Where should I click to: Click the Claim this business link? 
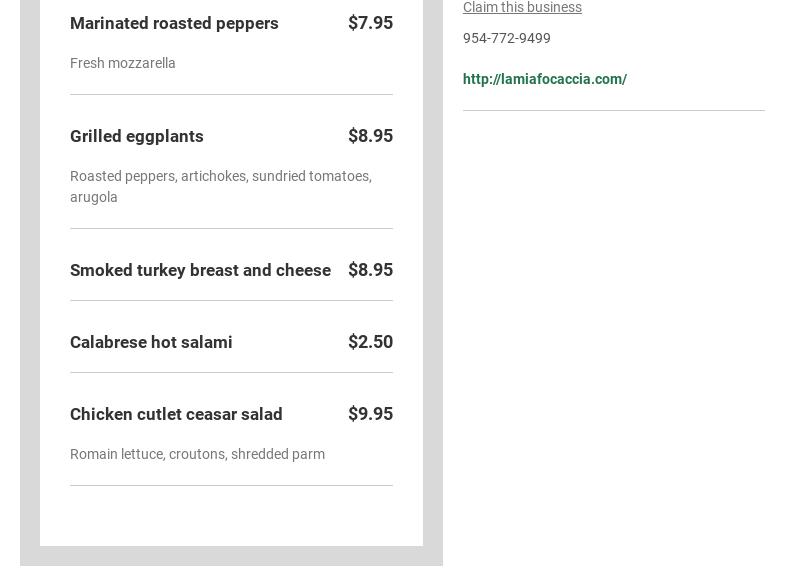(522, 8)
